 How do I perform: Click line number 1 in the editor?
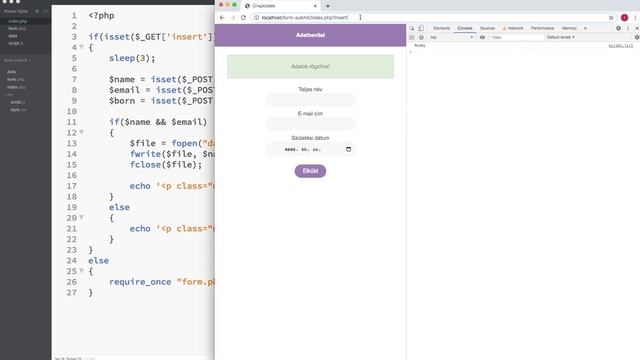coord(74,16)
